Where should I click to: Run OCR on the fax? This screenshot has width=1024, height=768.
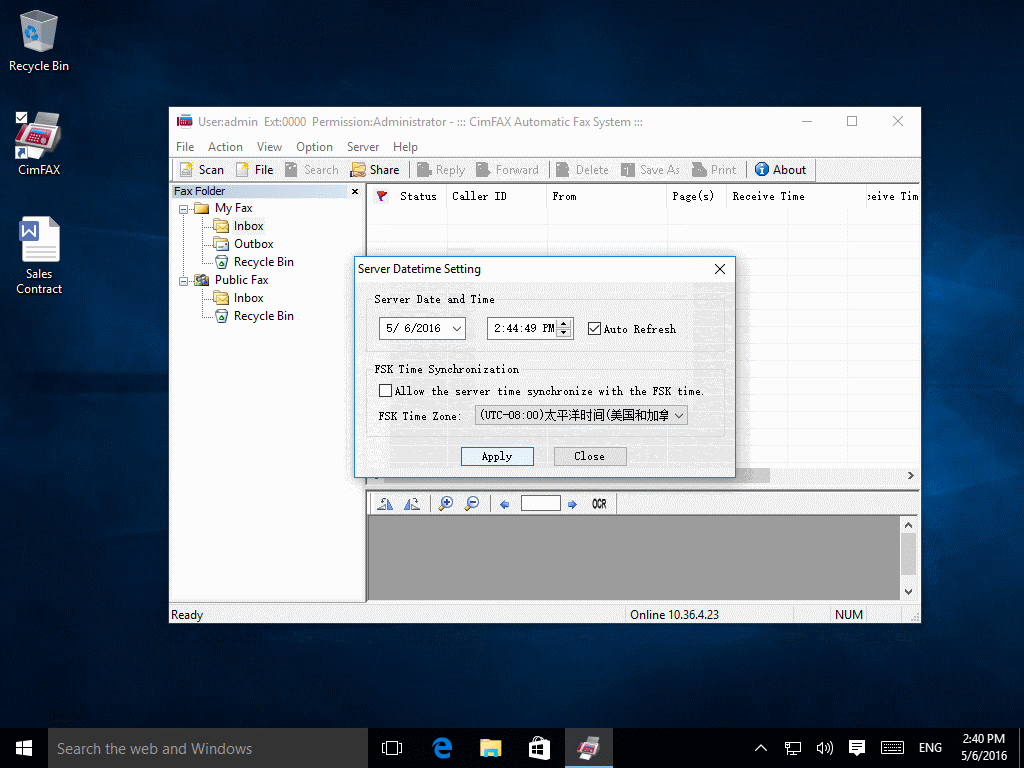tap(600, 504)
